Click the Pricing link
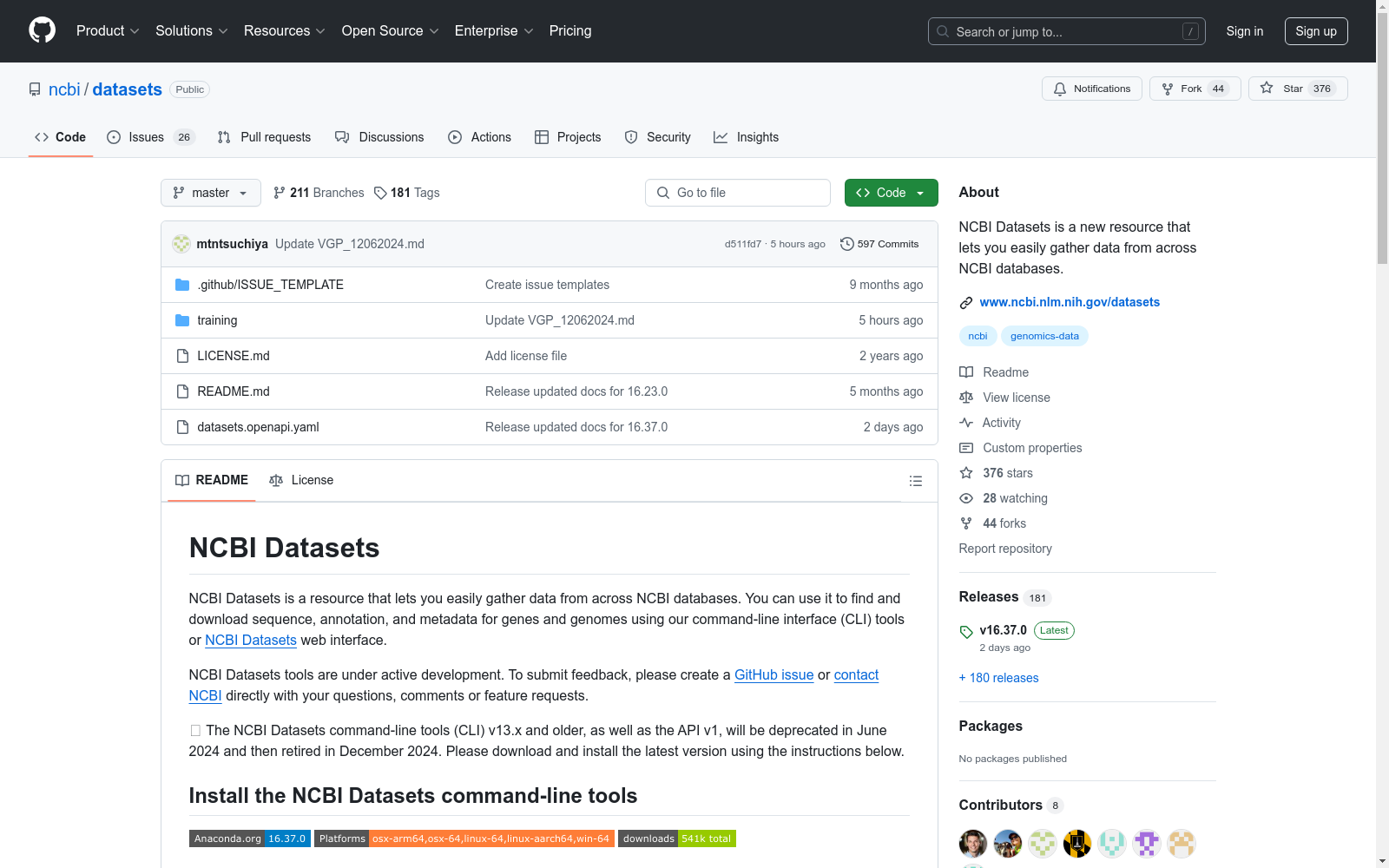The width and height of the screenshot is (1389, 868). point(570,31)
